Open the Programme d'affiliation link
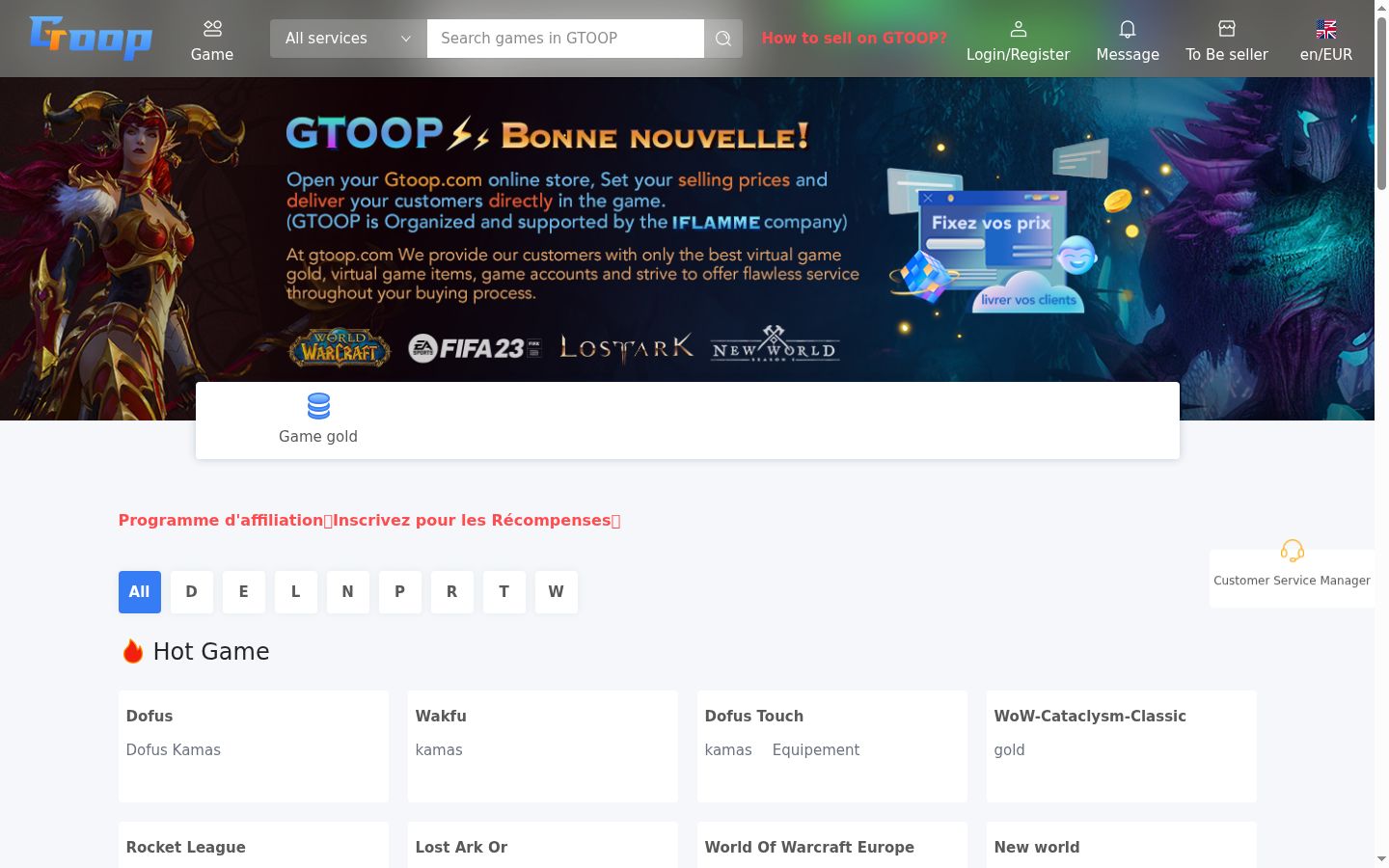Viewport: 1389px width, 868px height. [x=369, y=521]
